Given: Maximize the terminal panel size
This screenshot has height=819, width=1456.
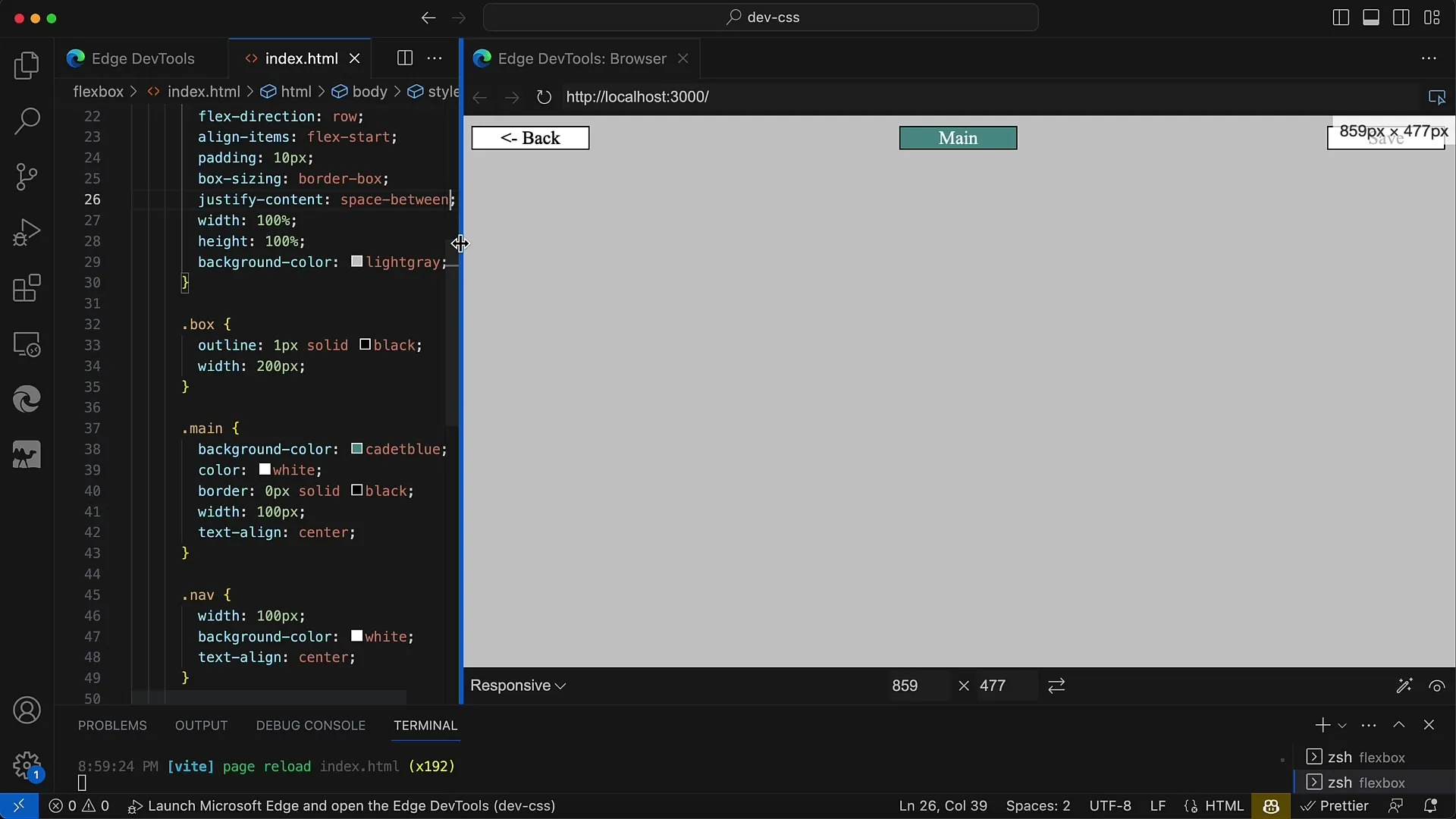Looking at the screenshot, I should click(1399, 726).
